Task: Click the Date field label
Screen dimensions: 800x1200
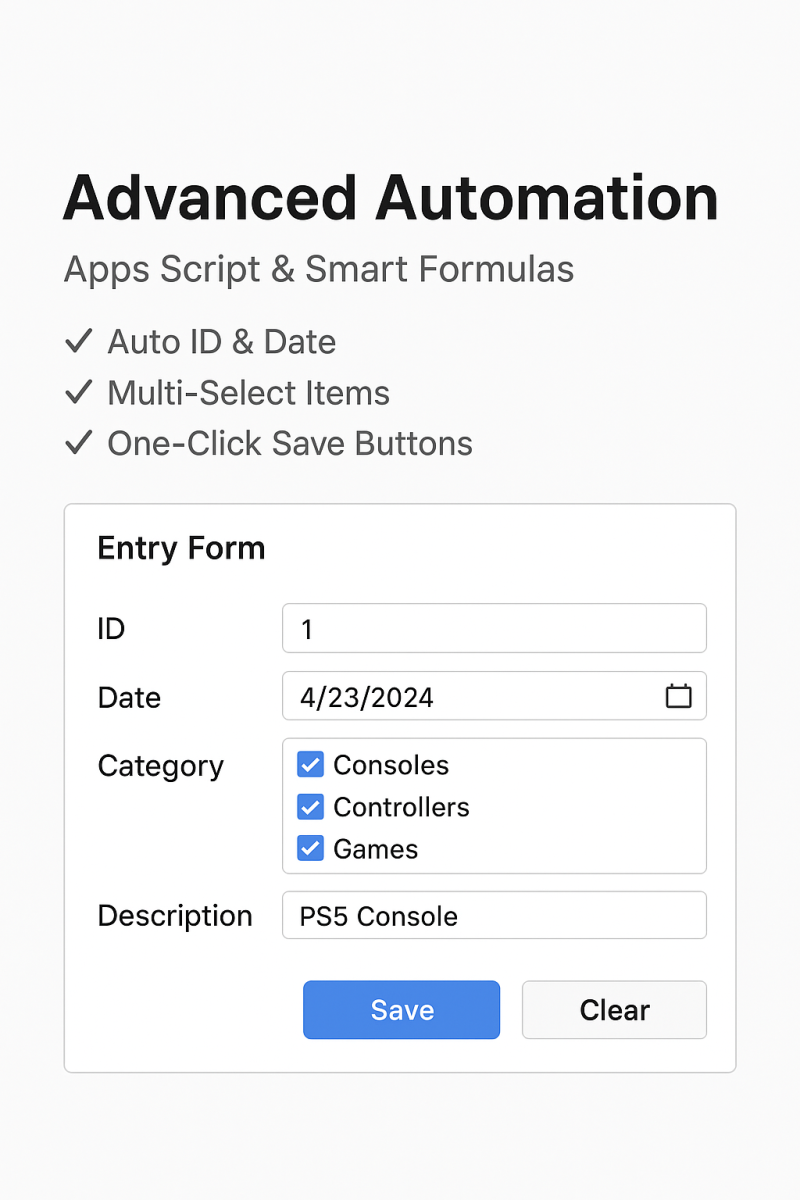Action: coord(129,697)
